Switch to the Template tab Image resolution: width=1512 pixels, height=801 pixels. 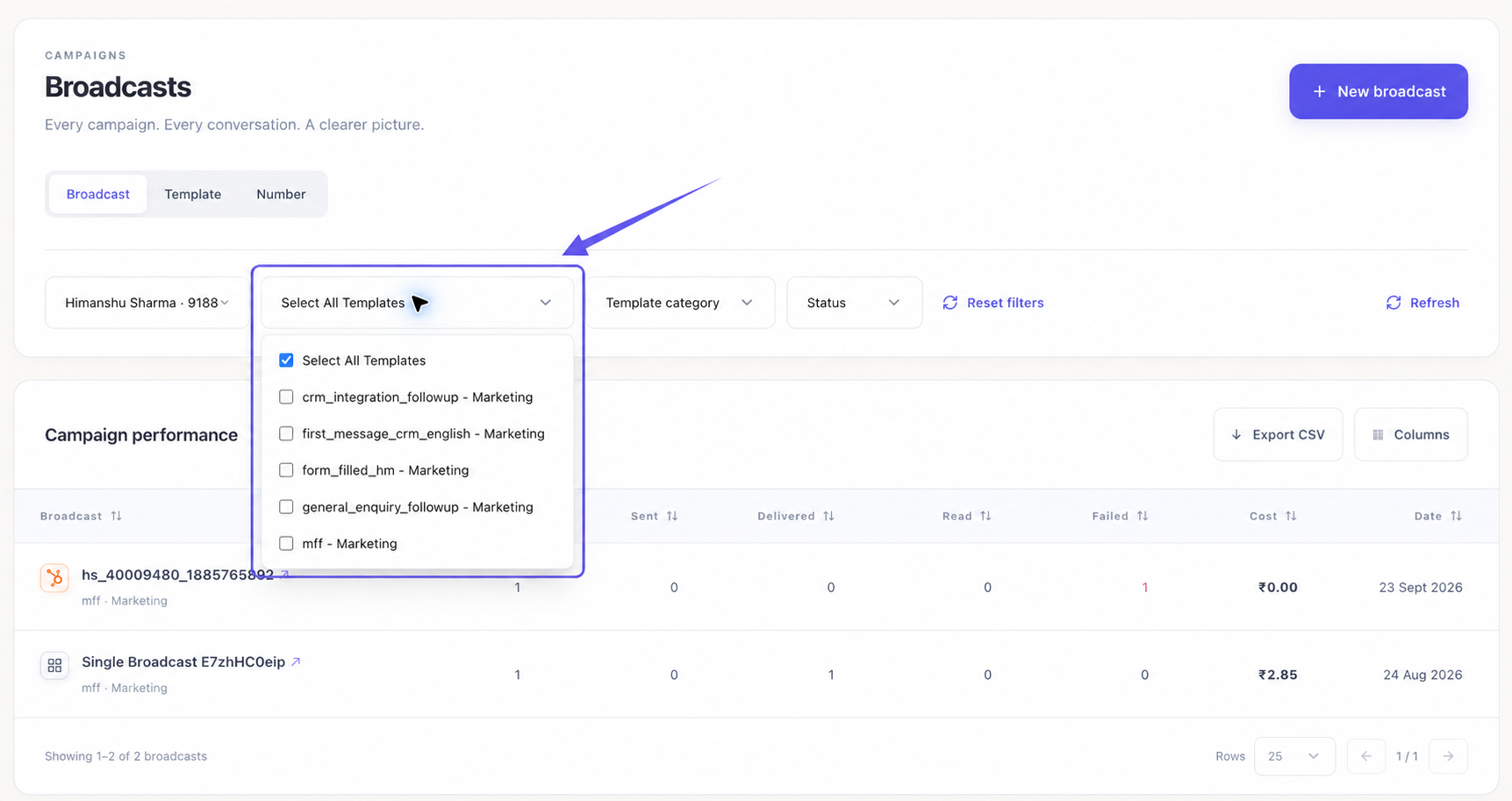[193, 194]
